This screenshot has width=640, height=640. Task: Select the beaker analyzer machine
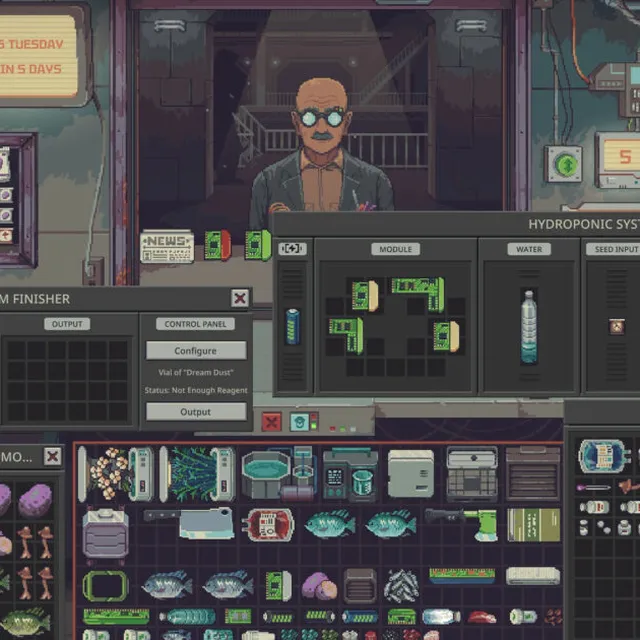tap(350, 474)
